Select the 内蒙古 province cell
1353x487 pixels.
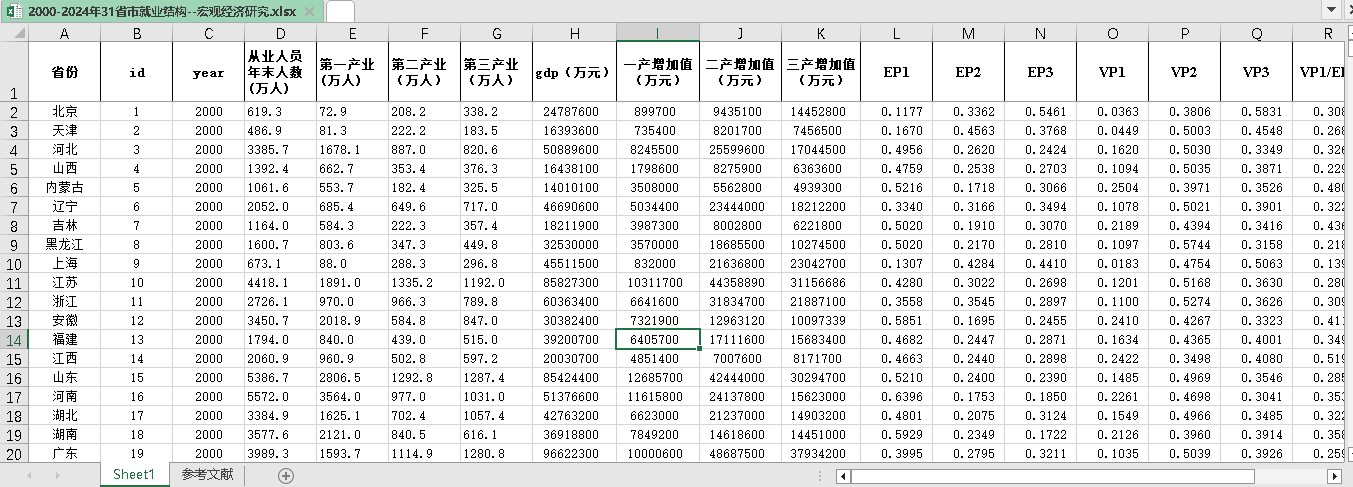click(x=64, y=188)
